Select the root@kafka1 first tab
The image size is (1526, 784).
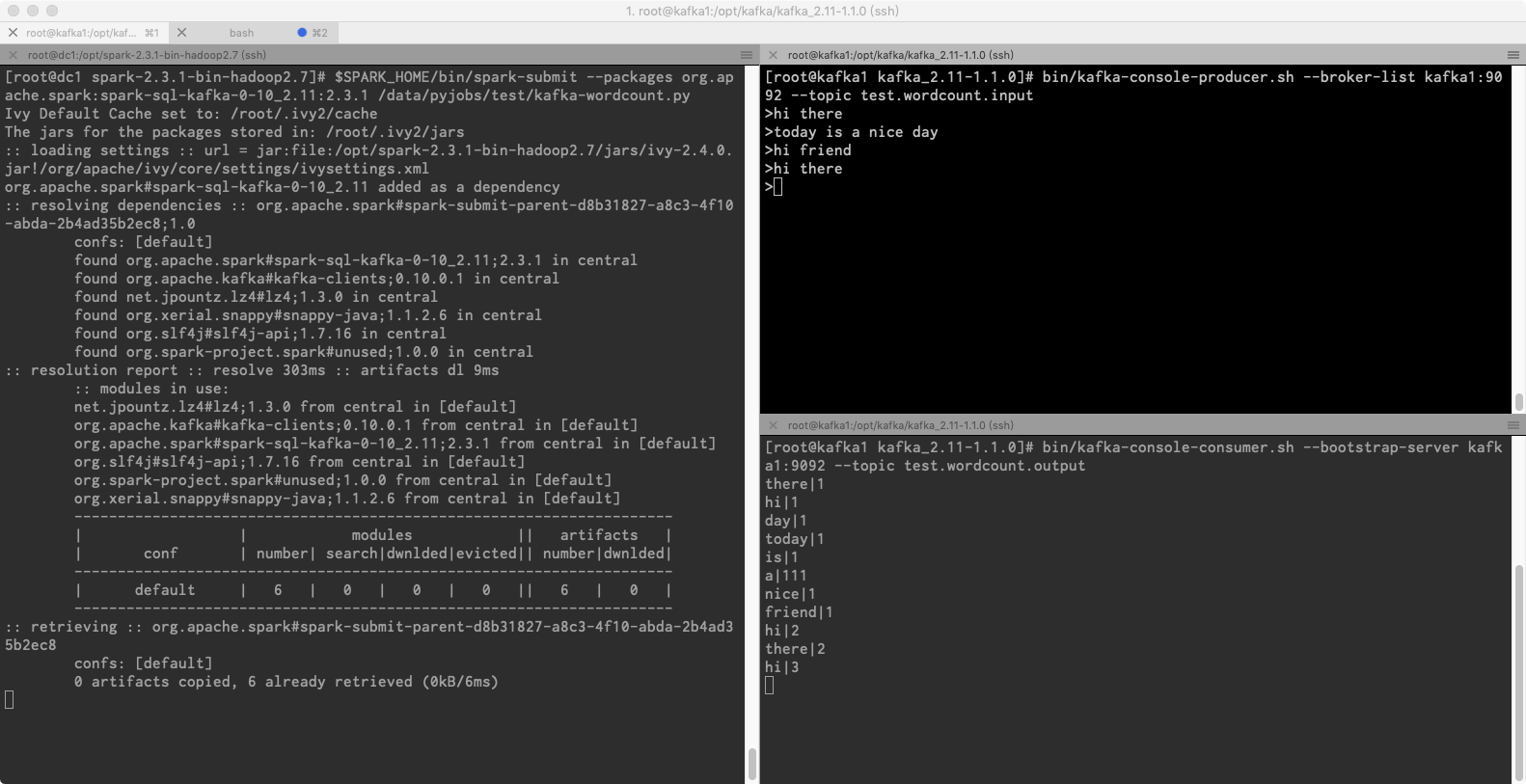point(81,33)
